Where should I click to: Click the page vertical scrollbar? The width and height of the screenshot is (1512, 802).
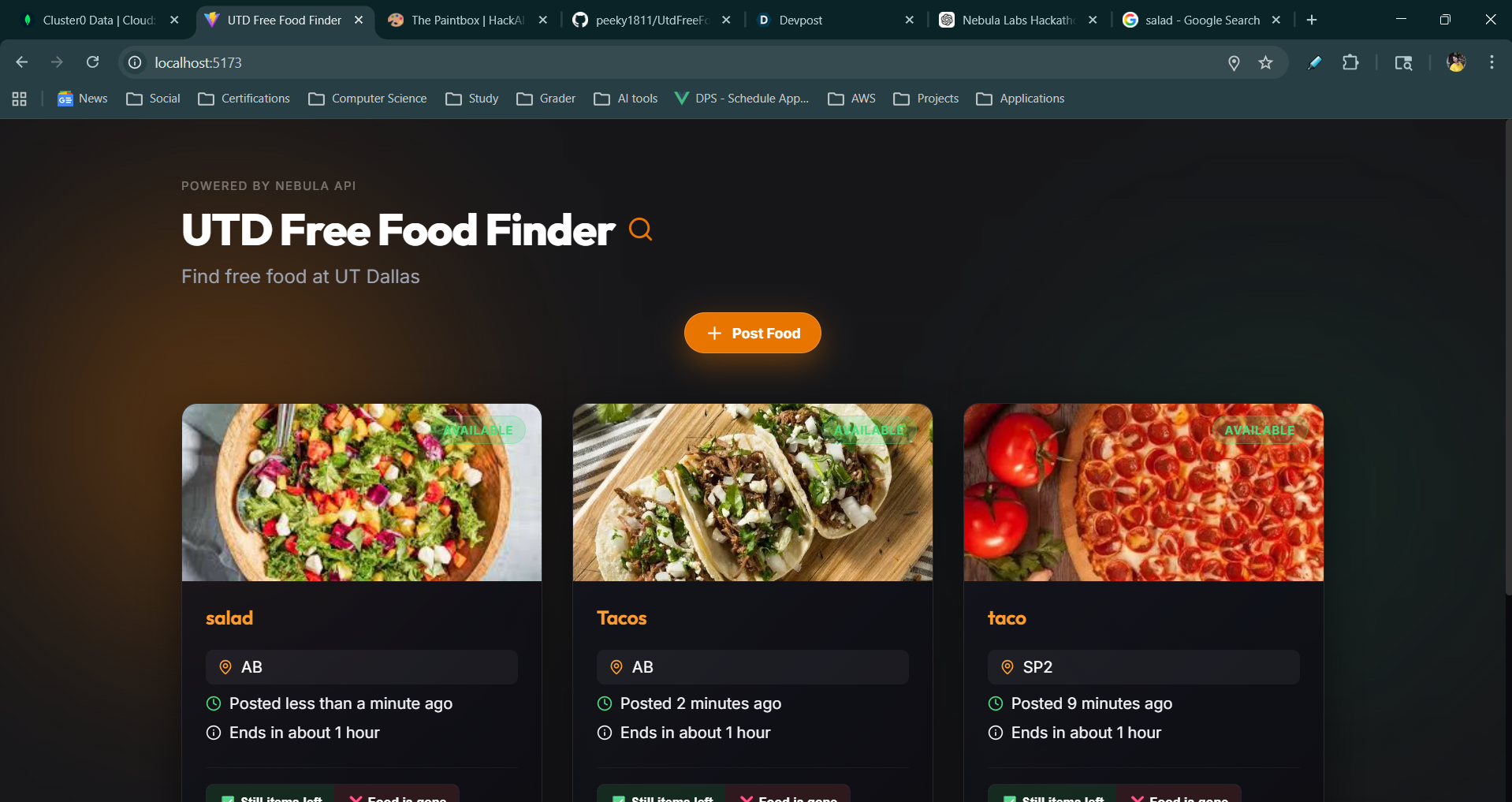coord(1508,356)
